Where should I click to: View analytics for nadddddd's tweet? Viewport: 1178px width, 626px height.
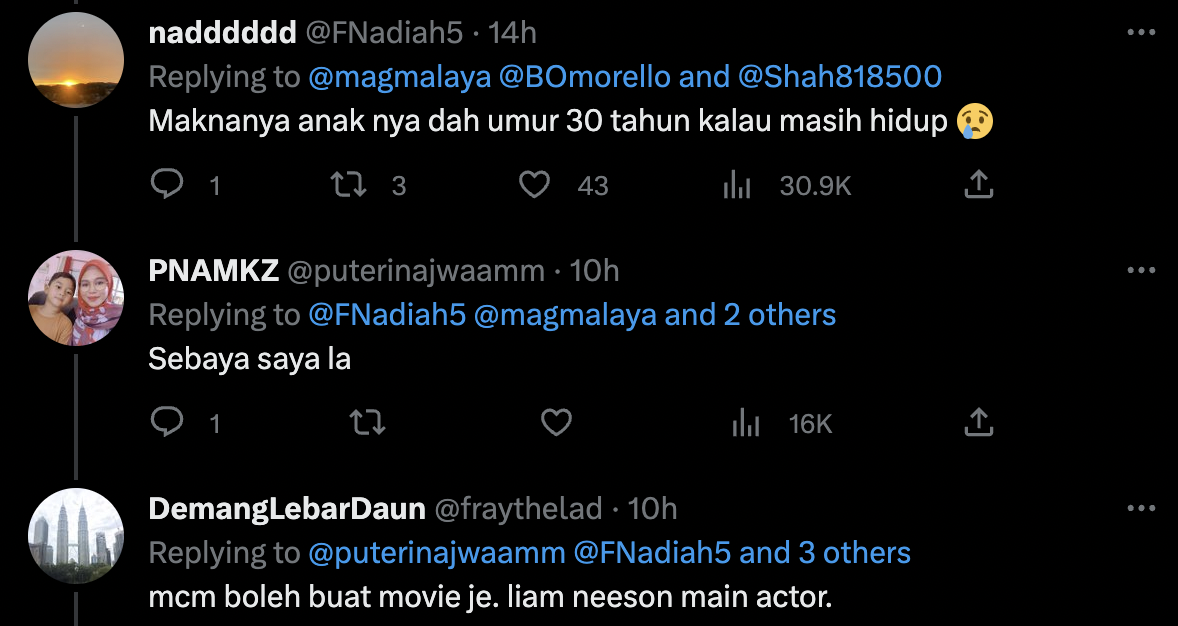[737, 184]
